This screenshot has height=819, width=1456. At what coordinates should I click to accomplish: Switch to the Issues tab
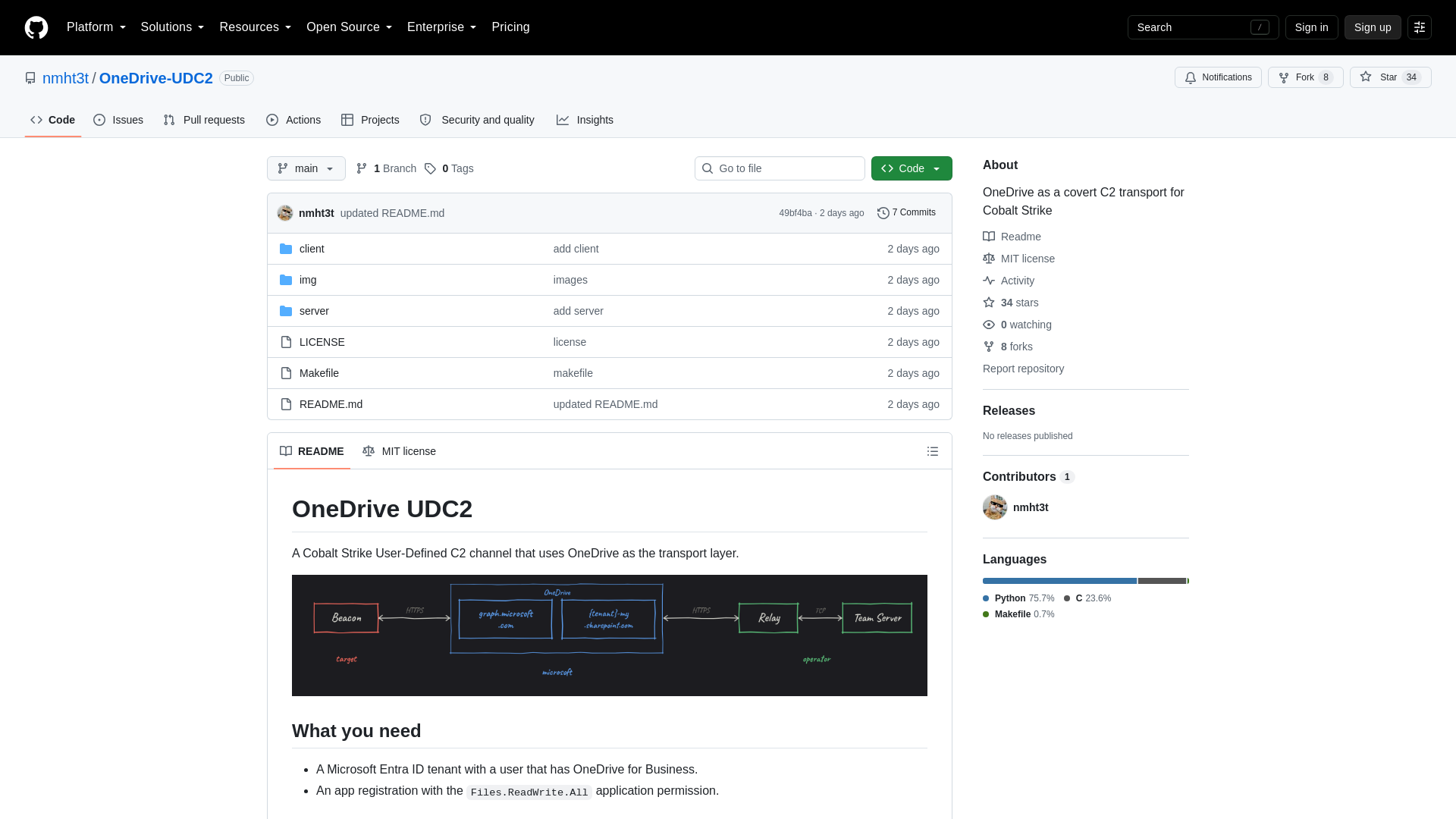point(118,120)
